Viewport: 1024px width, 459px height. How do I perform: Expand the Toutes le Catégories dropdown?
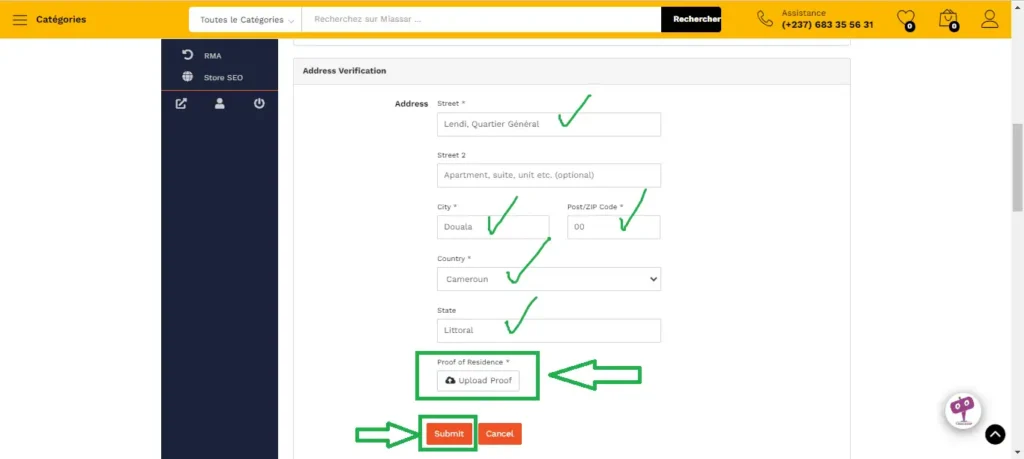pos(247,20)
